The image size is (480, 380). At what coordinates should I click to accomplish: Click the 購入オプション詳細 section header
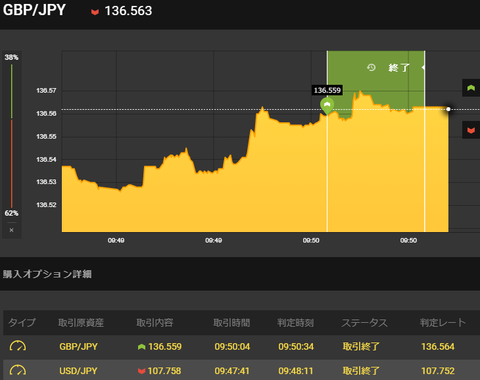pos(47,274)
